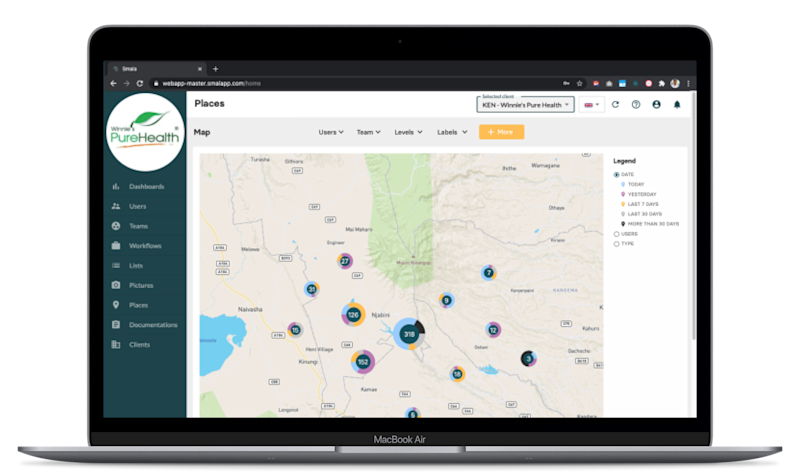The image size is (800, 476).
Task: Open the account profile icon
Action: [656, 105]
